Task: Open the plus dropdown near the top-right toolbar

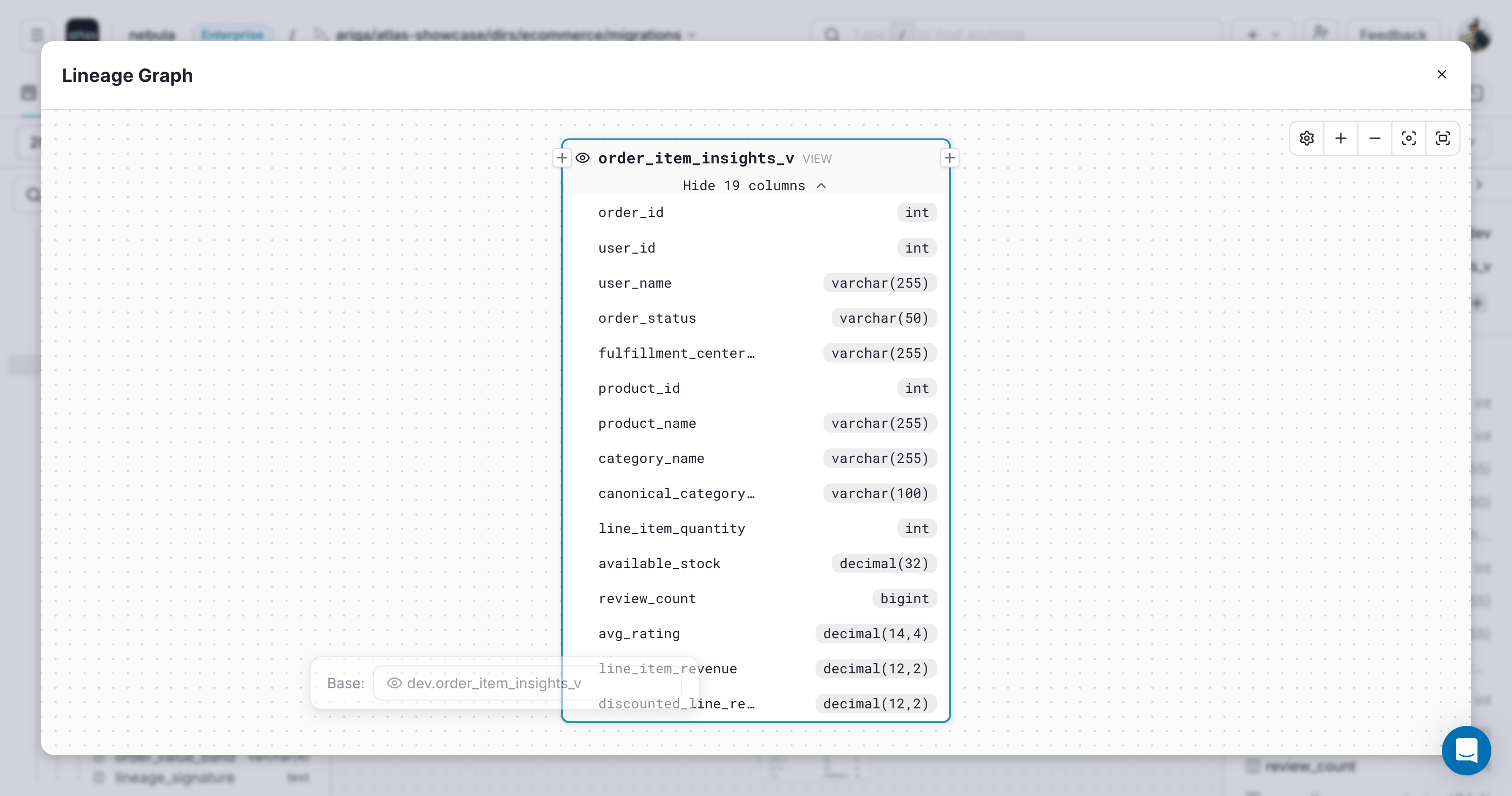Action: [x=1263, y=35]
